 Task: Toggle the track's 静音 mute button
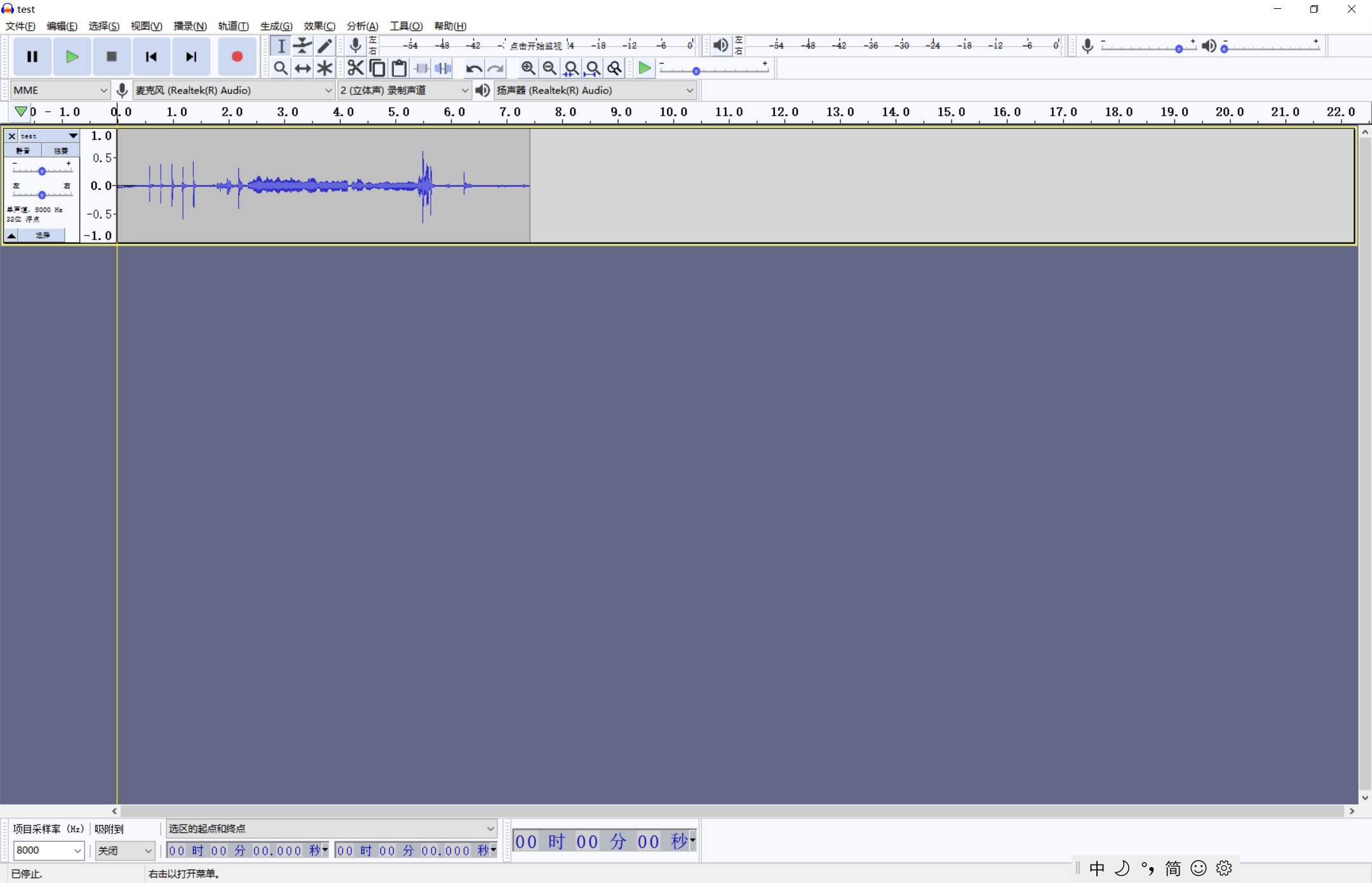(23, 151)
